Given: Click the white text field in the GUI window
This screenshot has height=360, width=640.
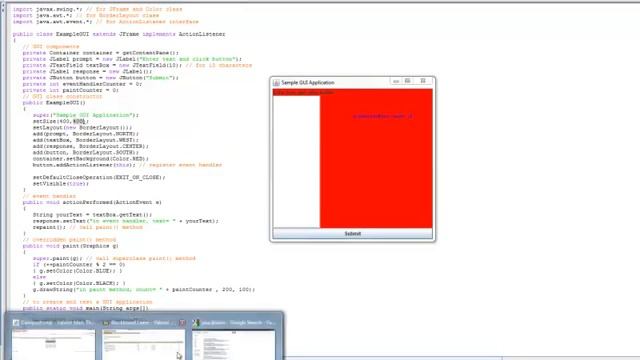Looking at the screenshot, I should (x=296, y=162).
